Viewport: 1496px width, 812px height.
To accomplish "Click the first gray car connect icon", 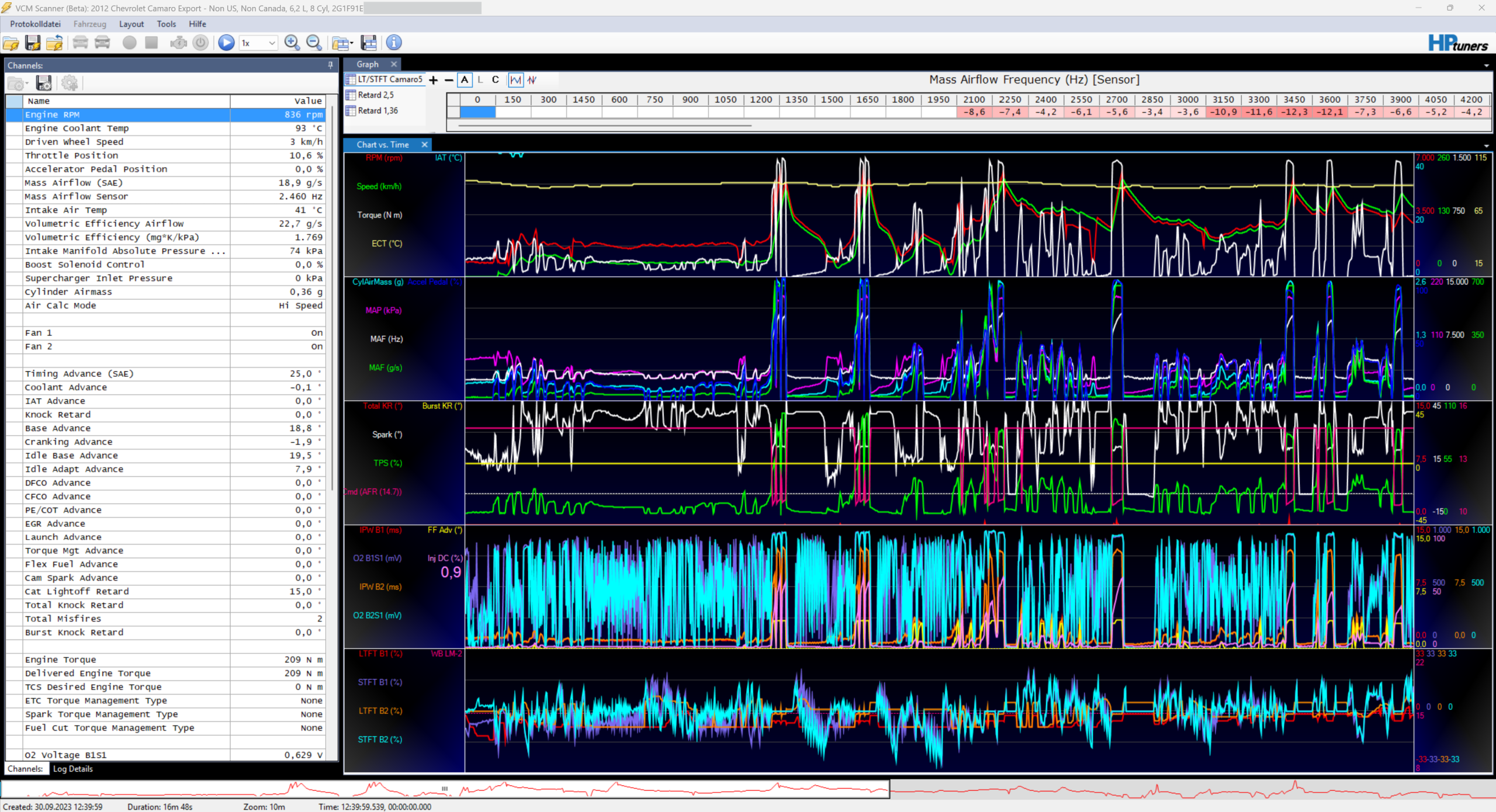I will (81, 43).
